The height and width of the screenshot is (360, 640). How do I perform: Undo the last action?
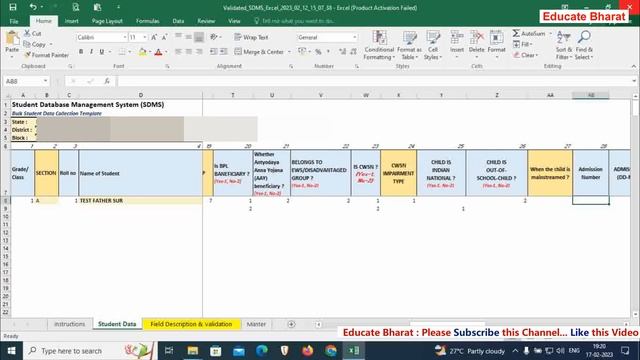pyautogui.click(x=33, y=7)
